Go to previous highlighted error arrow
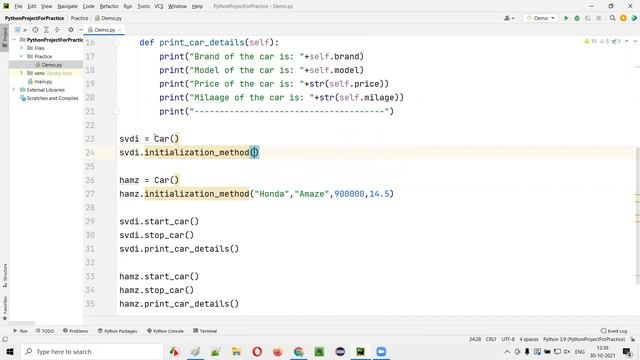The width and height of the screenshot is (640, 360). tap(627, 41)
